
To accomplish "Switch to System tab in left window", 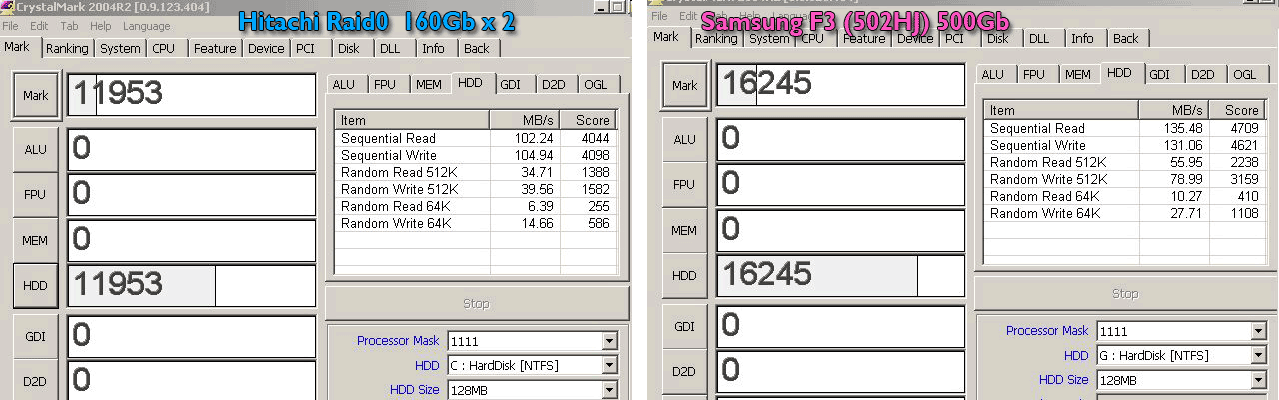I will point(120,48).
